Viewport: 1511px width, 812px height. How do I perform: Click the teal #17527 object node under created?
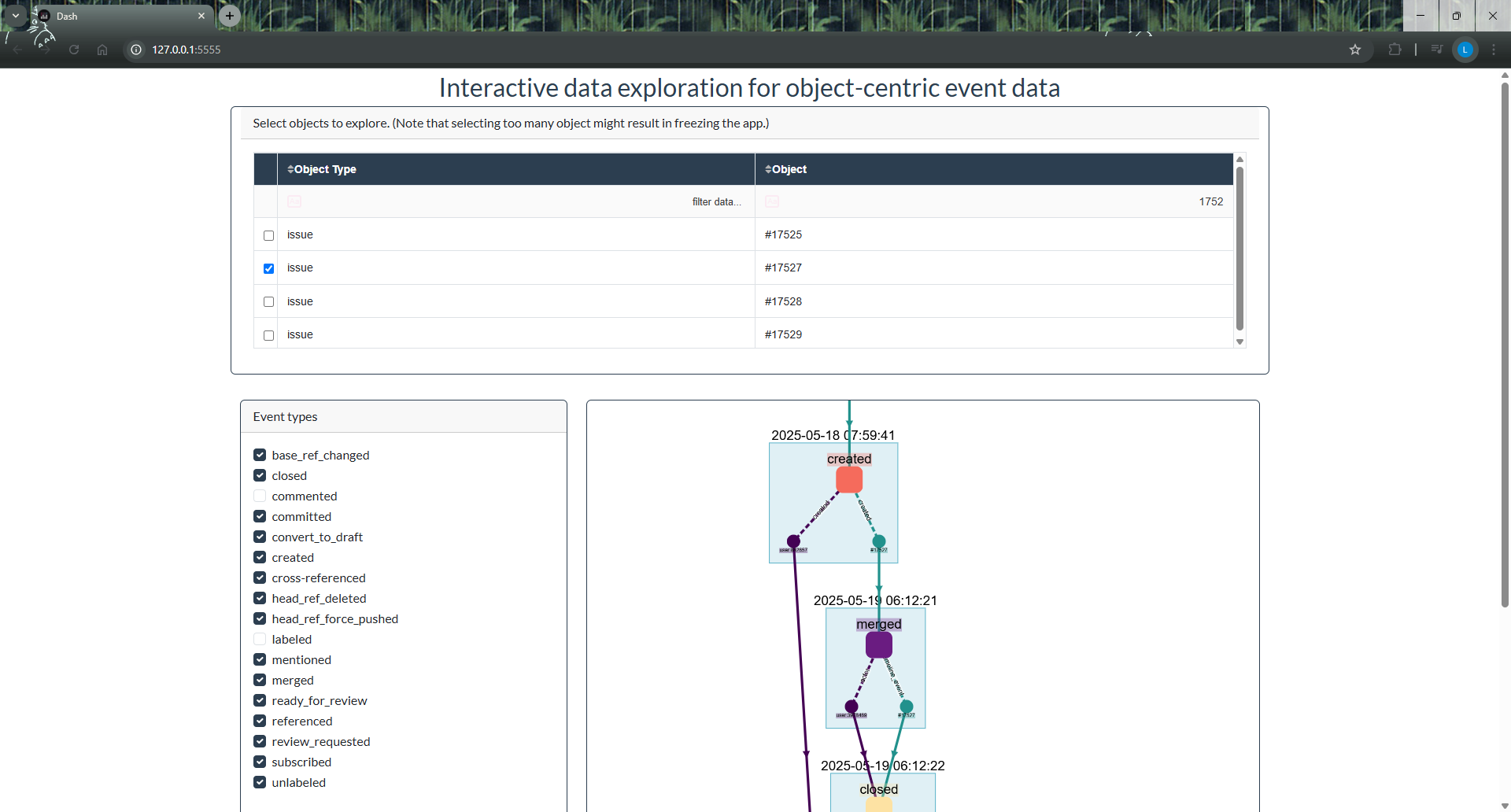pyautogui.click(x=879, y=541)
